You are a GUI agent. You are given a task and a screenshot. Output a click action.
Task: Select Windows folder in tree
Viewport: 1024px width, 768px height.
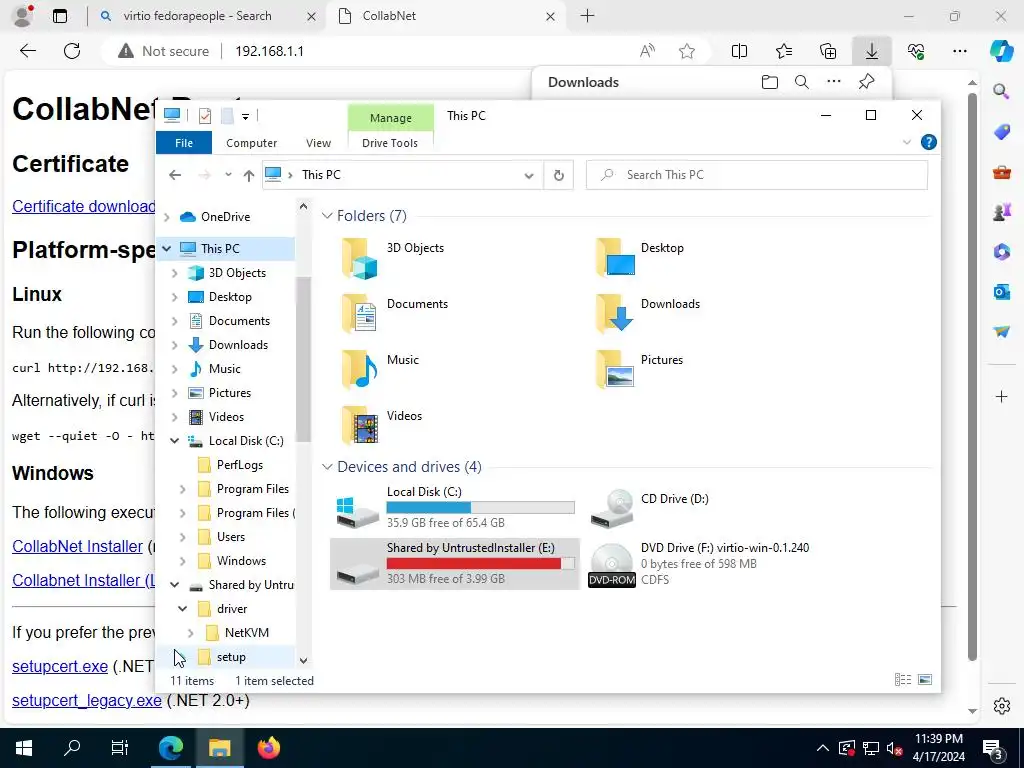click(x=241, y=561)
